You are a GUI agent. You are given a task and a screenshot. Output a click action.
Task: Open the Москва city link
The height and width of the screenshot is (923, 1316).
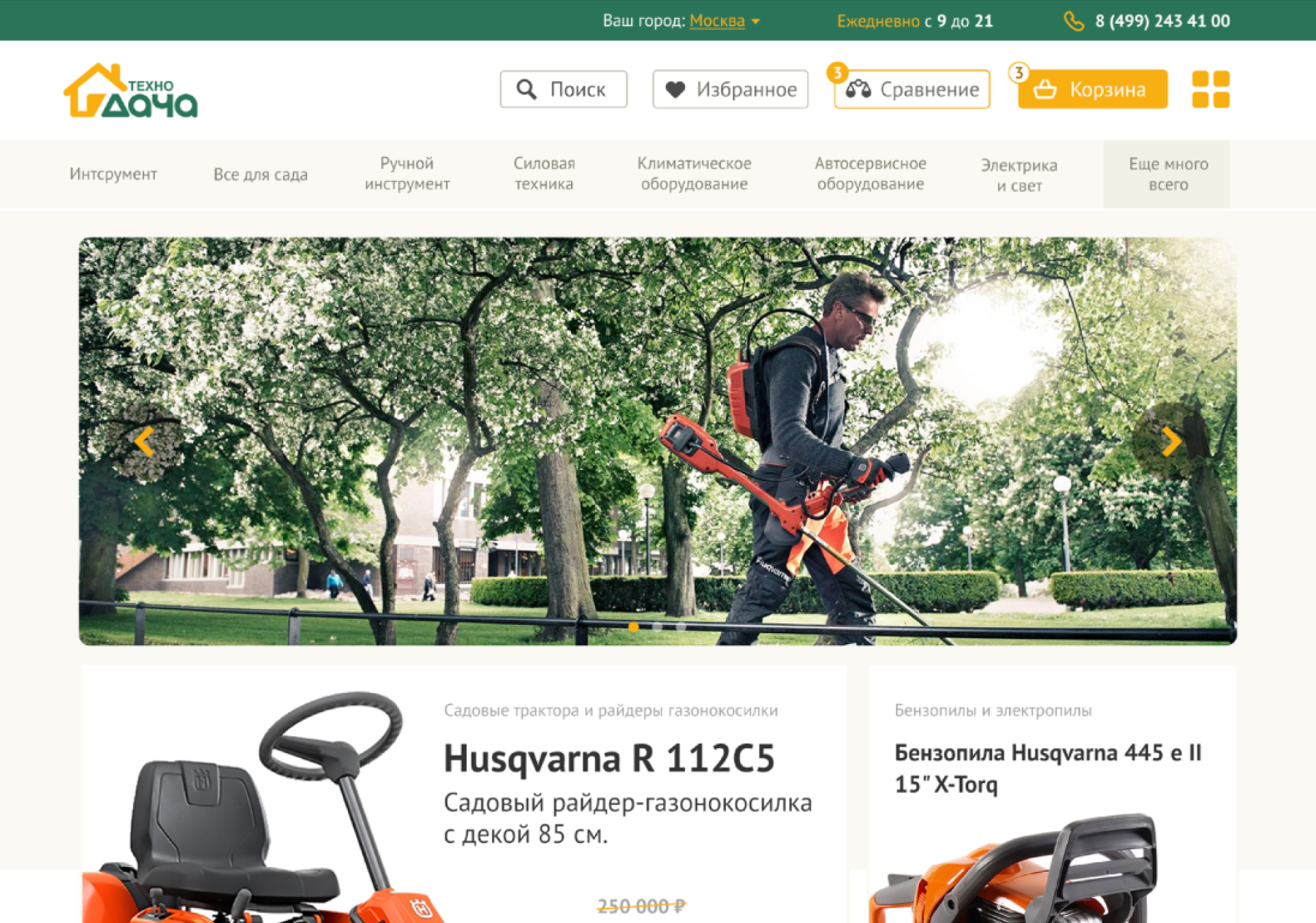(x=717, y=21)
